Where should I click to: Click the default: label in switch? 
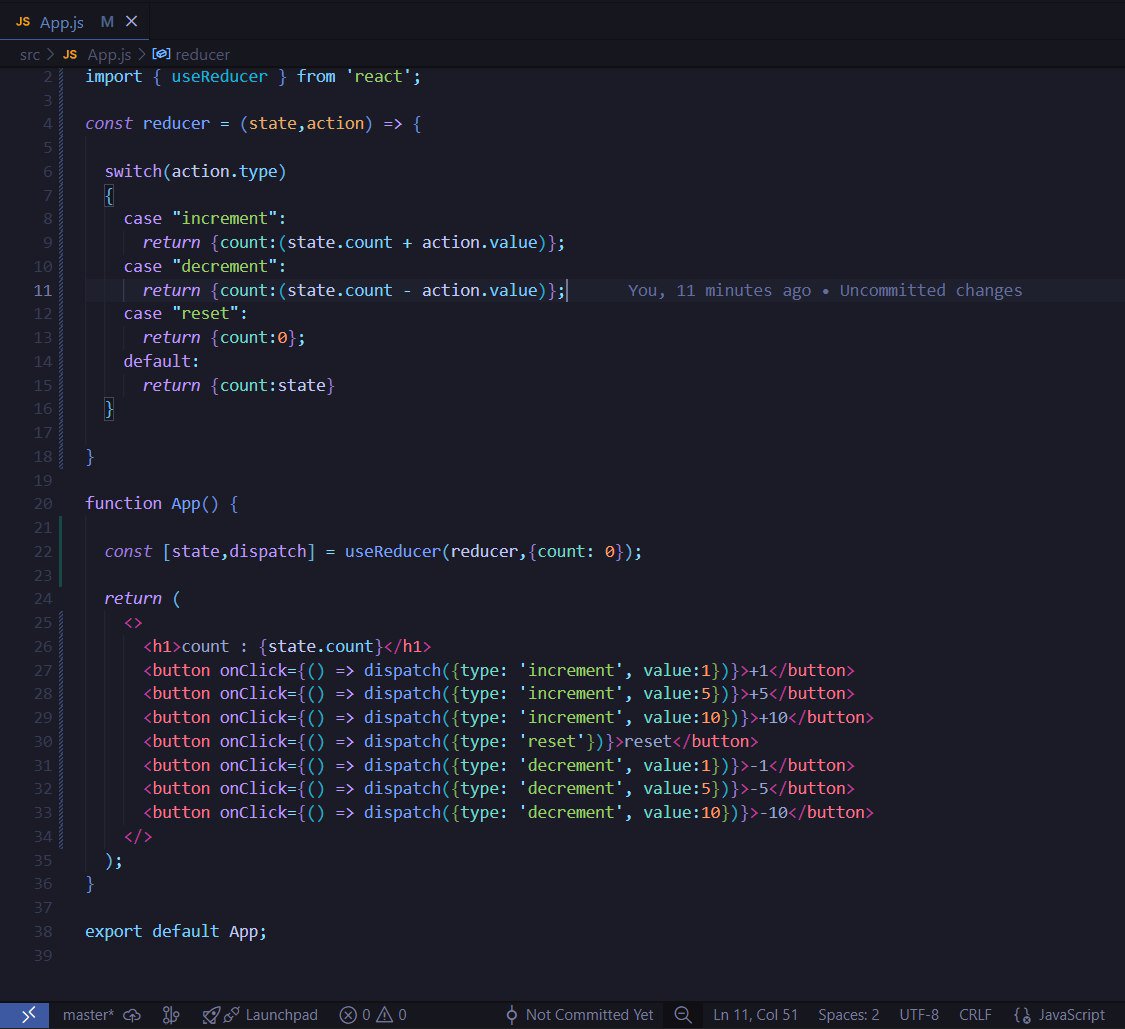click(x=161, y=361)
